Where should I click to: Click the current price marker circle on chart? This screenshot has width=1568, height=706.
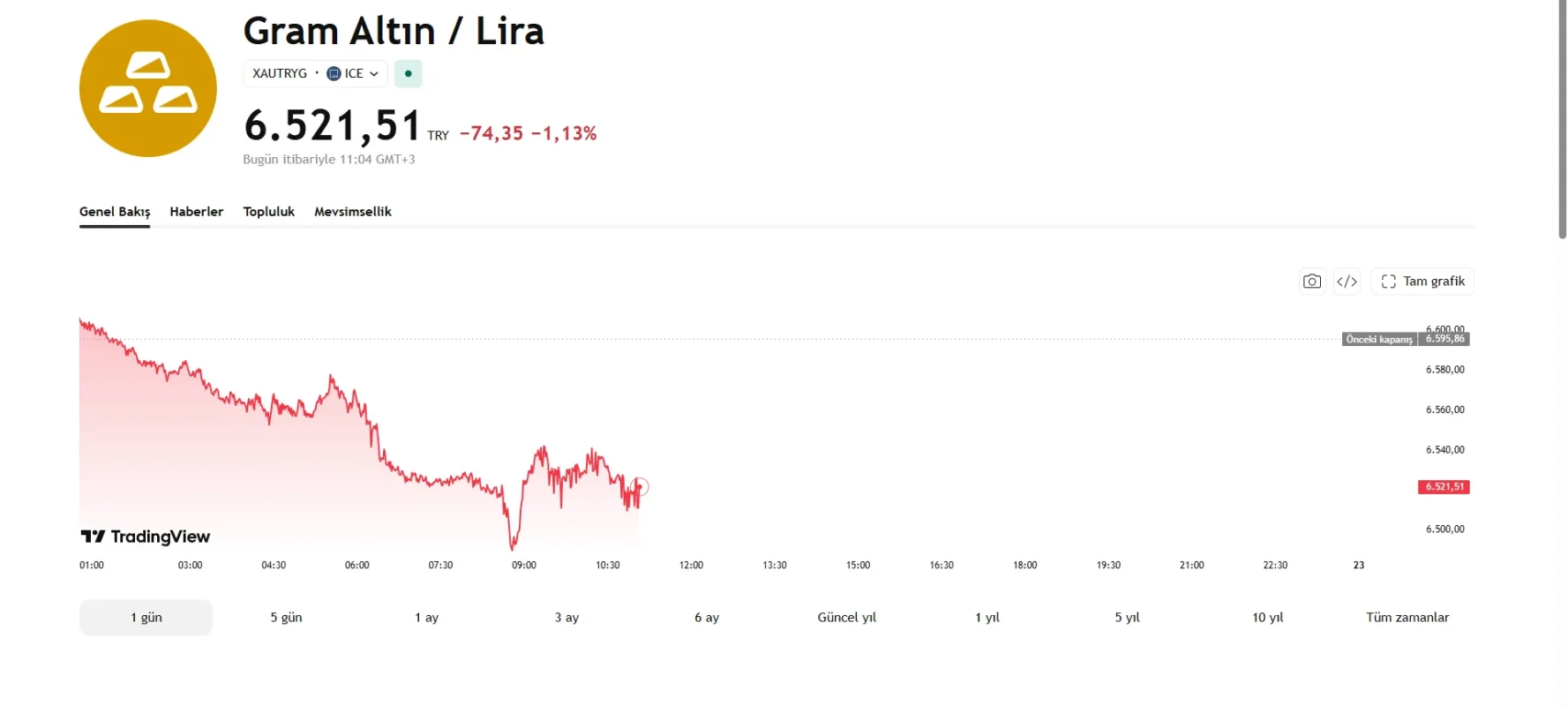click(x=641, y=486)
